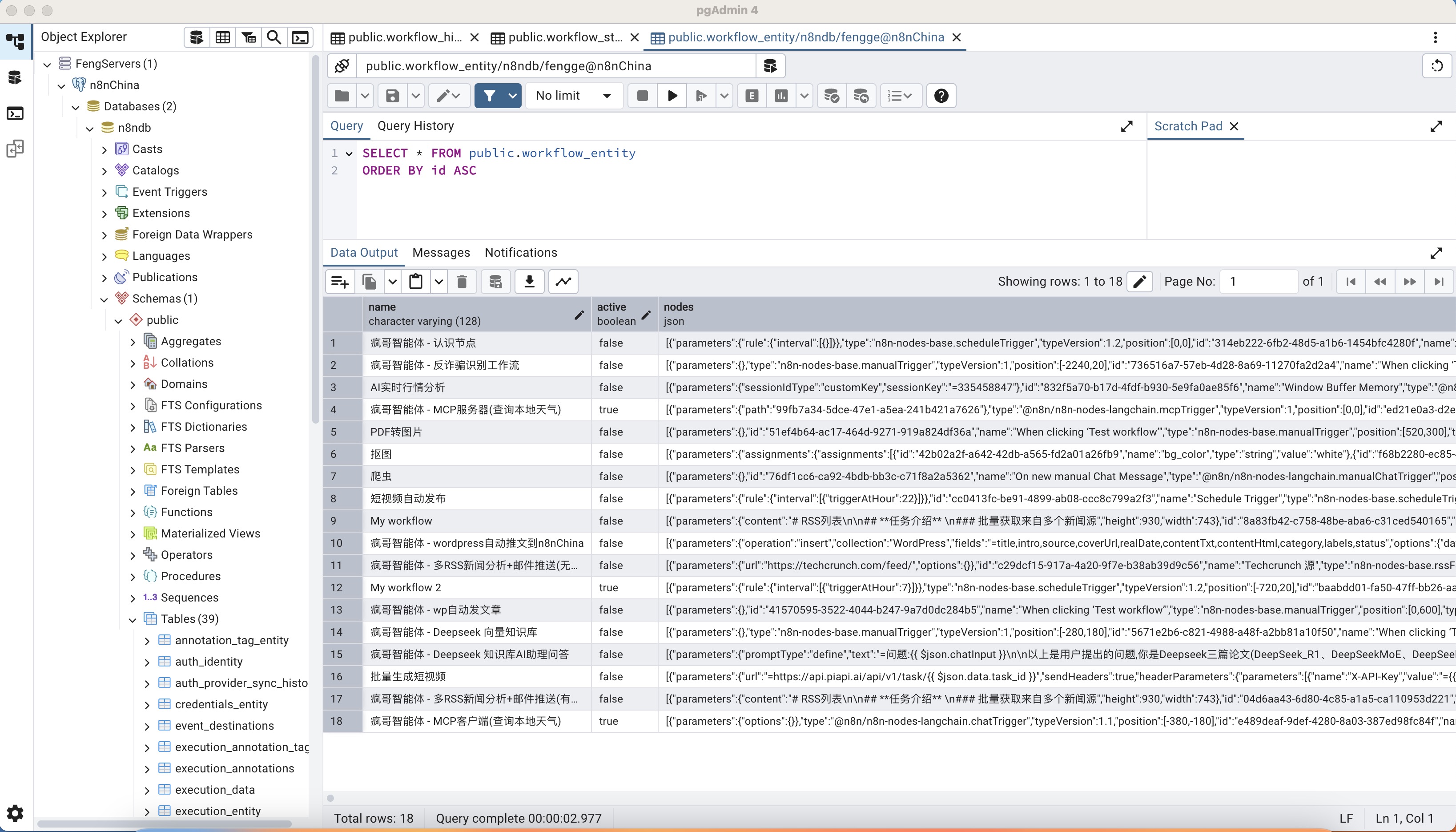Screen dimensions: 1456x832
Task: Switch to the Messages tab
Action: point(441,253)
